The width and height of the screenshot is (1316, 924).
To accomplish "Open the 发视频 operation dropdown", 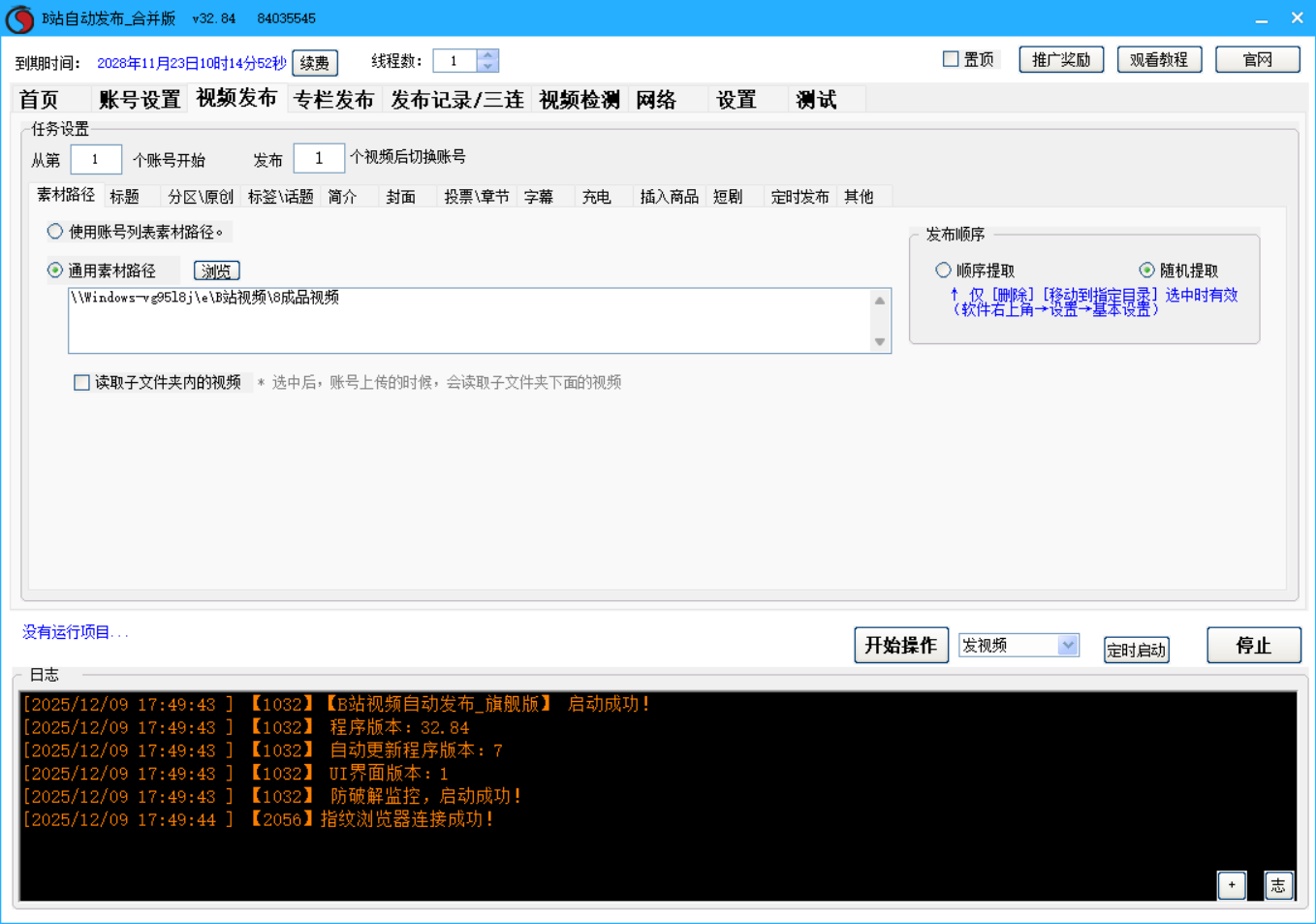I will click(1067, 646).
